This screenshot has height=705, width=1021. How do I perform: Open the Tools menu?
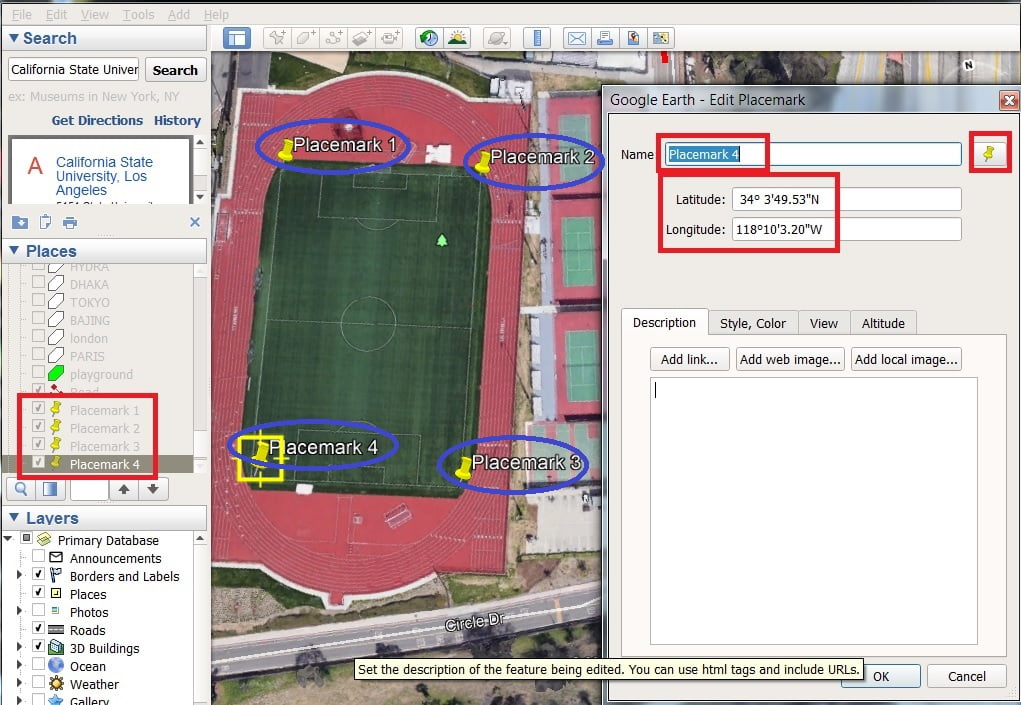[x=139, y=14]
